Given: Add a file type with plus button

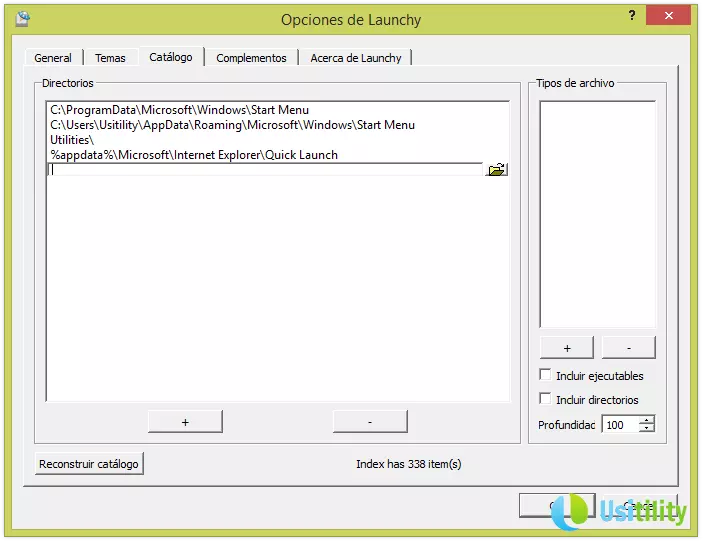Looking at the screenshot, I should pyautogui.click(x=567, y=347).
